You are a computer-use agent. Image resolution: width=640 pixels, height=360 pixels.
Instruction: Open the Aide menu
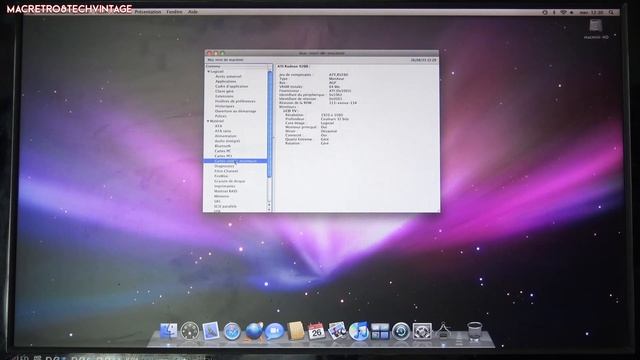coord(193,12)
